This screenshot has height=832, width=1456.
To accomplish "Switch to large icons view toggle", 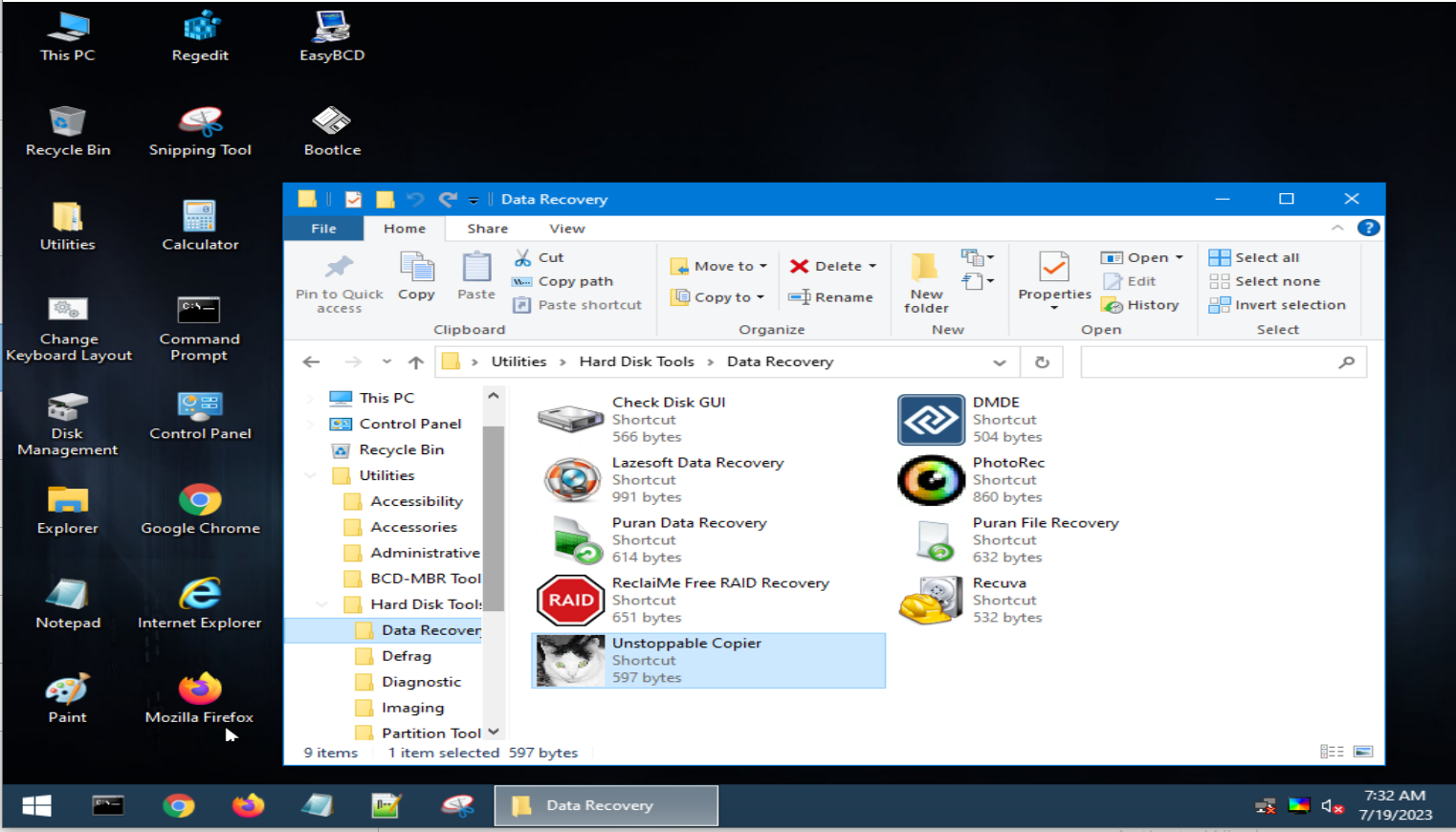I will [x=1363, y=752].
